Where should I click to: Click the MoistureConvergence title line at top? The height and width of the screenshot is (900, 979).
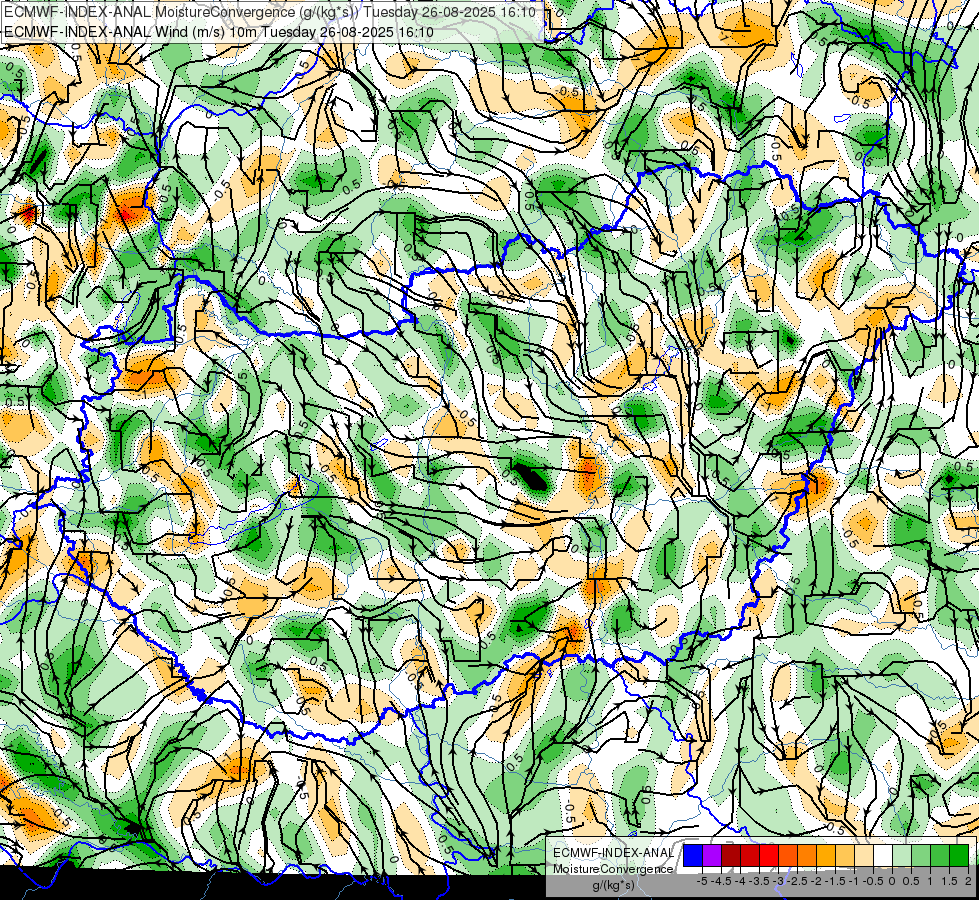pyautogui.click(x=269, y=12)
